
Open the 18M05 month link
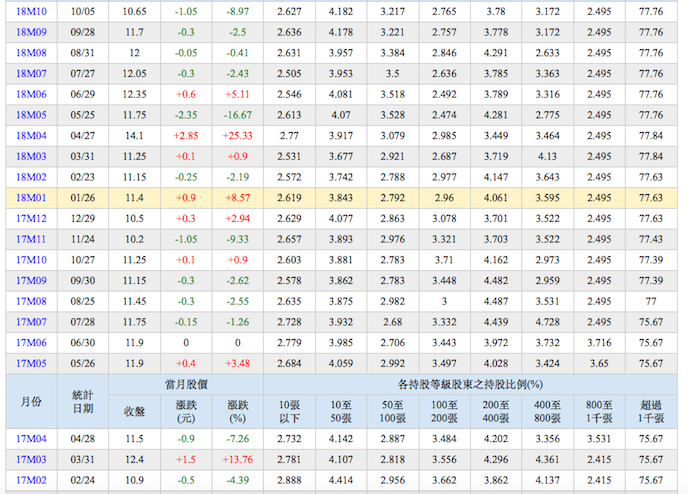31,115
